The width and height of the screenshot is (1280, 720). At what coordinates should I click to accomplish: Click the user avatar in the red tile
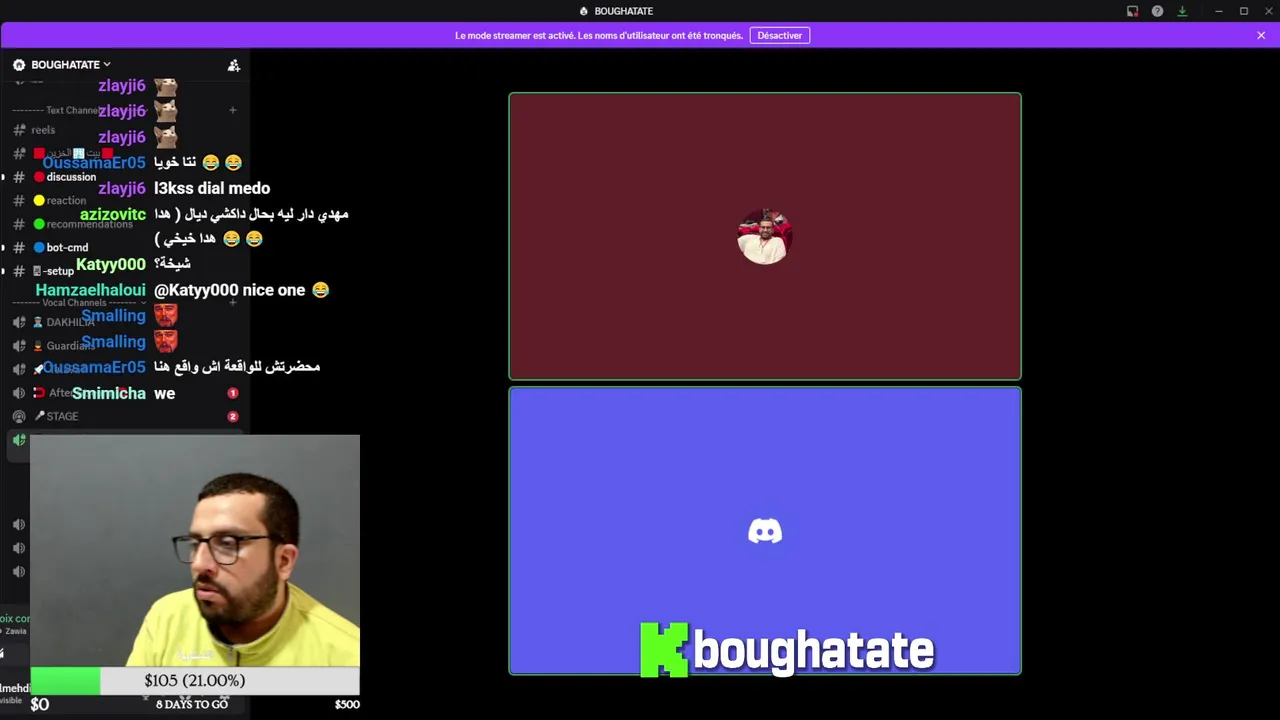[765, 236]
